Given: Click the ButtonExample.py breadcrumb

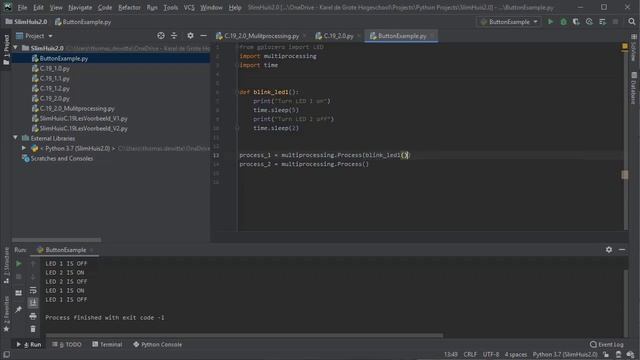Looking at the screenshot, I should click(83, 22).
